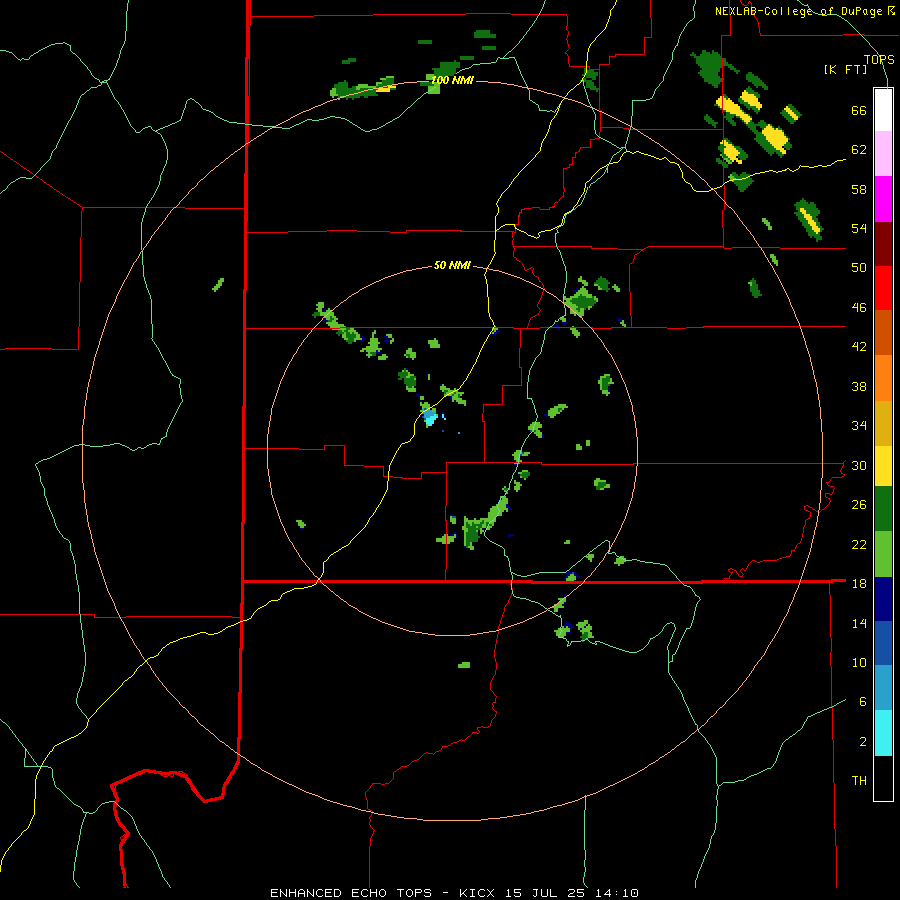Click the light green legend swatch near 22
This screenshot has width=900, height=900.
coord(883,554)
